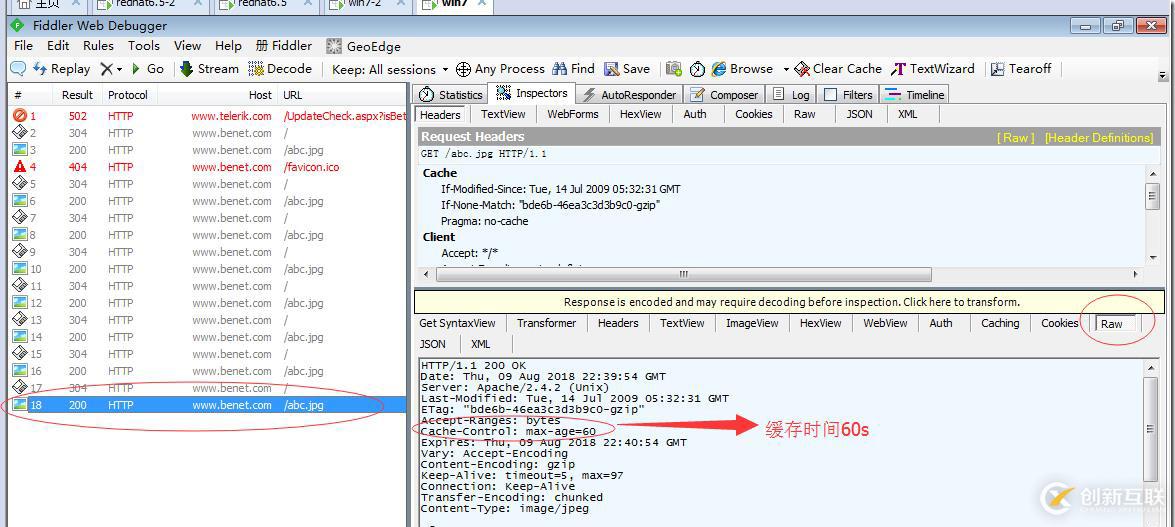Click the timer stopwatch icon

[x=697, y=69]
